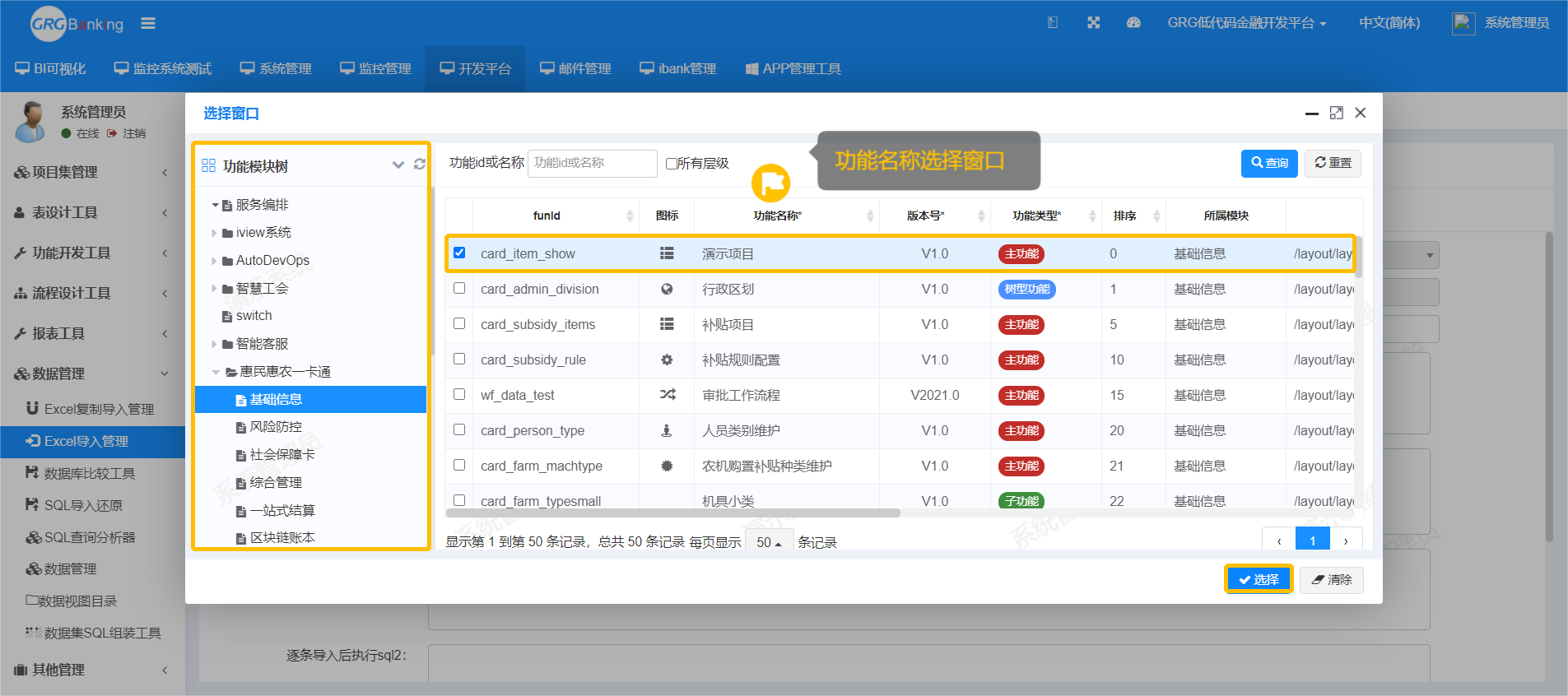Click the GRGBanking logo

[77, 24]
